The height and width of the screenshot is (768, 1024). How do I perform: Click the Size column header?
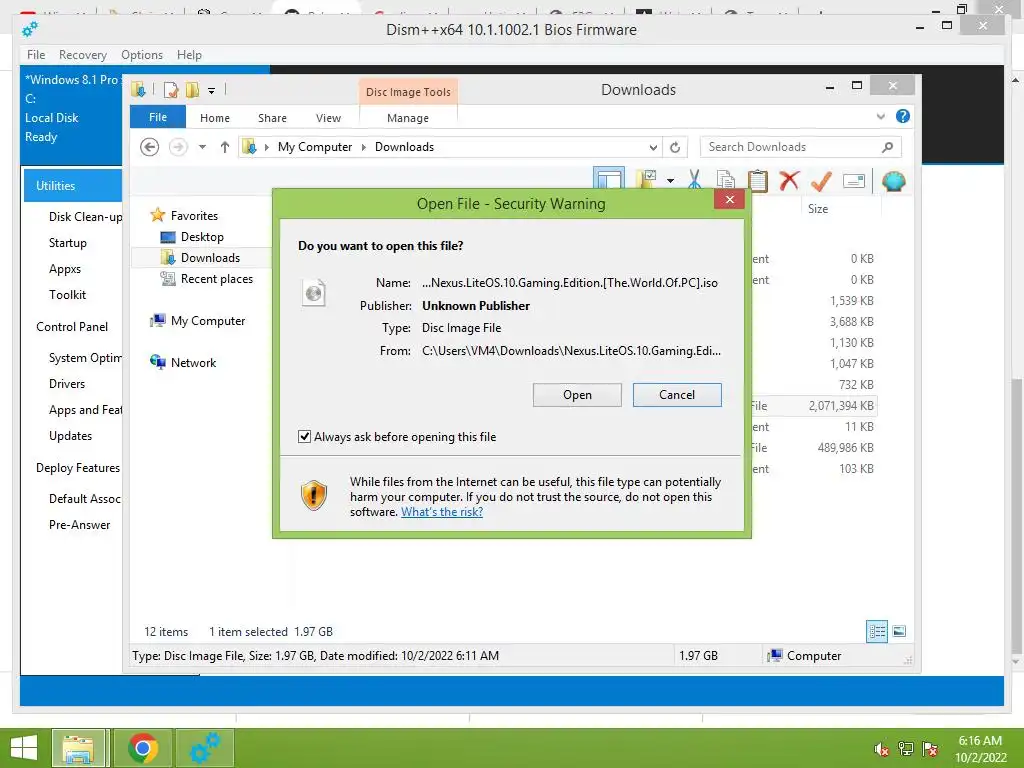(818, 209)
